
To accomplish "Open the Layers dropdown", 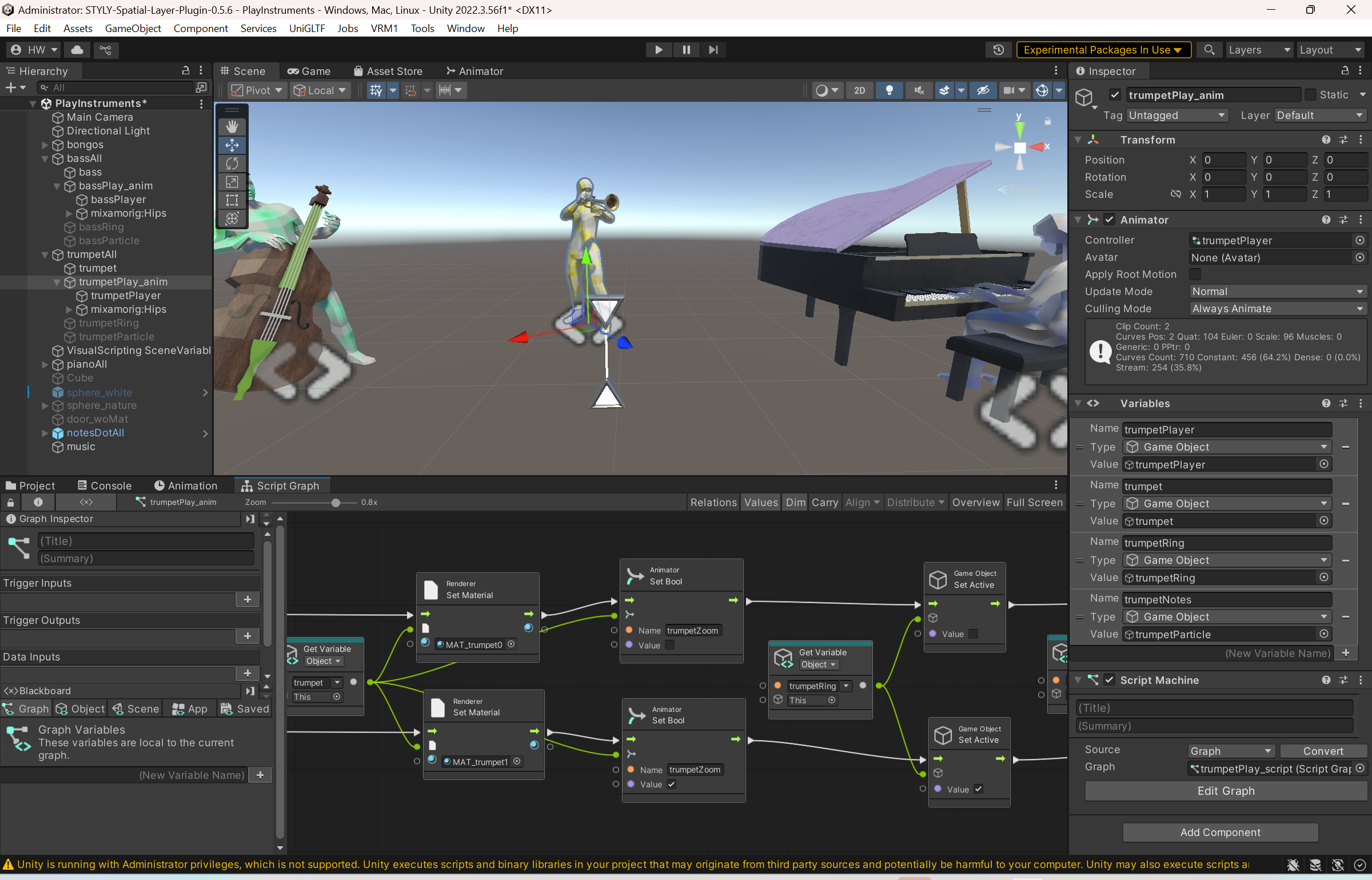I will 1259,50.
